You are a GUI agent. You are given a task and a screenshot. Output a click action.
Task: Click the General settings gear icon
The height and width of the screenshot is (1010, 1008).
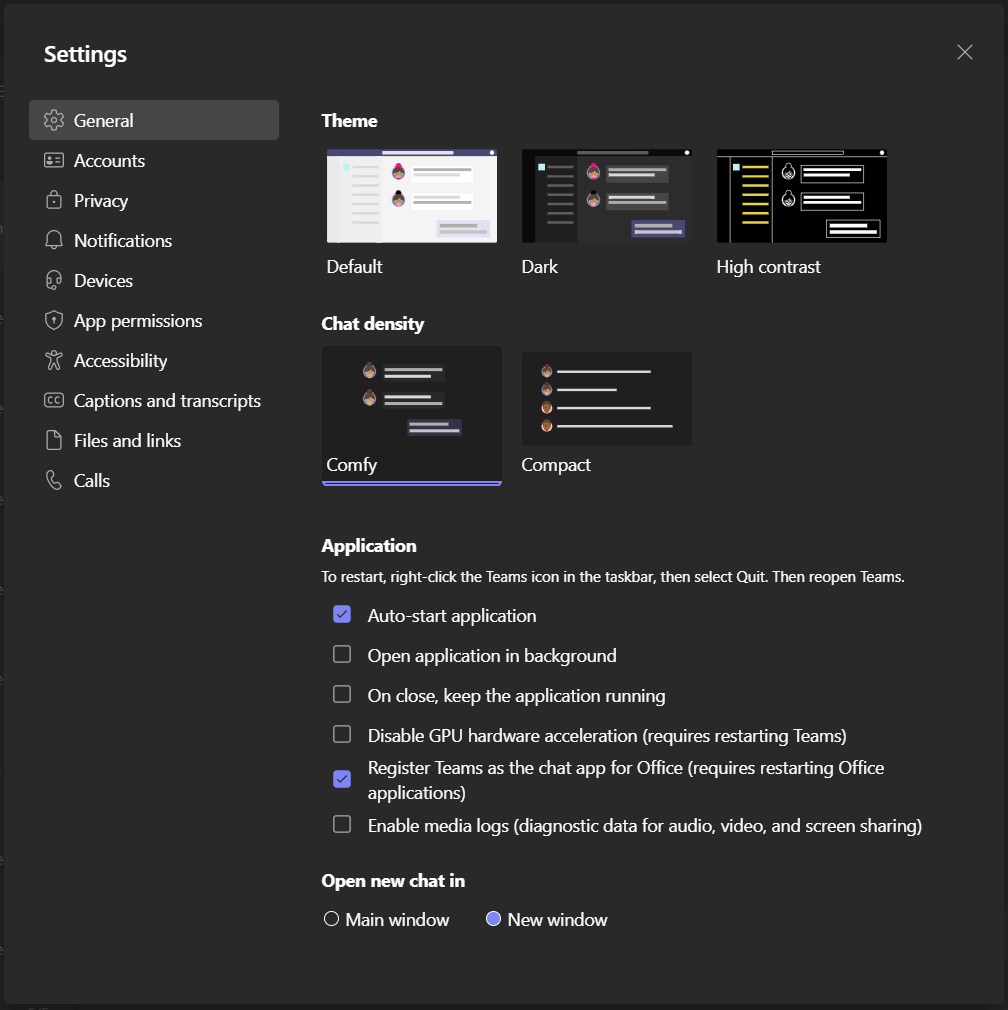point(53,119)
